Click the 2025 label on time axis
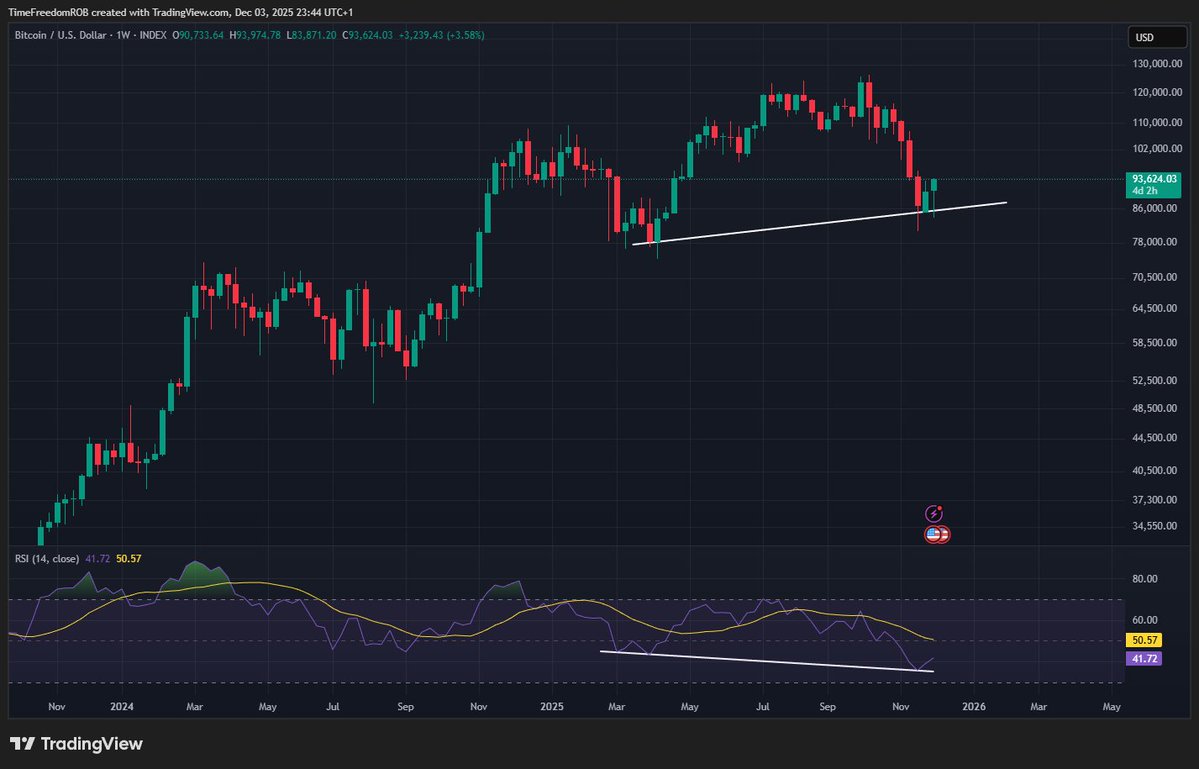This screenshot has width=1199, height=769. click(x=551, y=706)
